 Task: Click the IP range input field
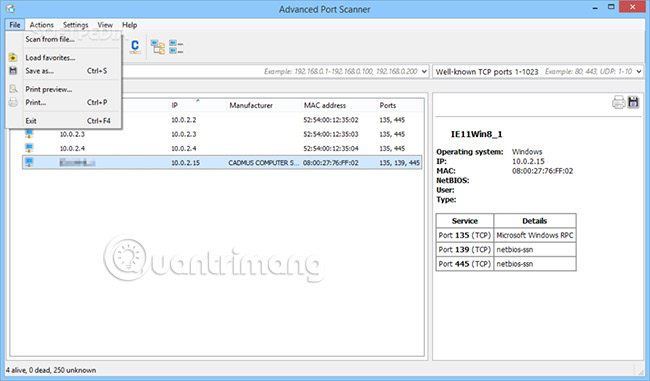pyautogui.click(x=272, y=72)
